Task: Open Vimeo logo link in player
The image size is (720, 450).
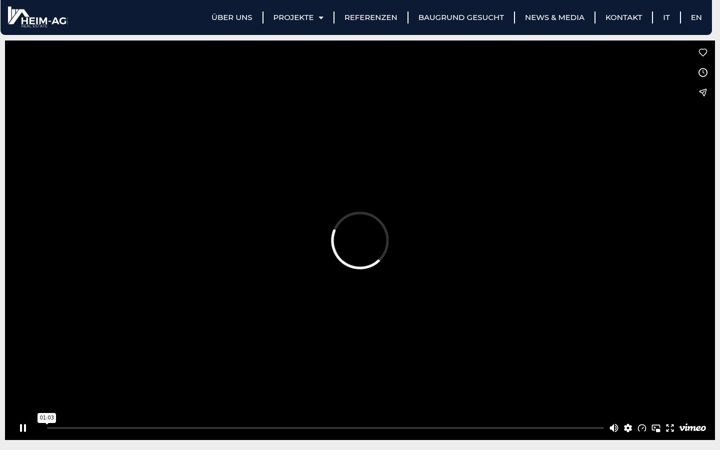Action: (692, 428)
